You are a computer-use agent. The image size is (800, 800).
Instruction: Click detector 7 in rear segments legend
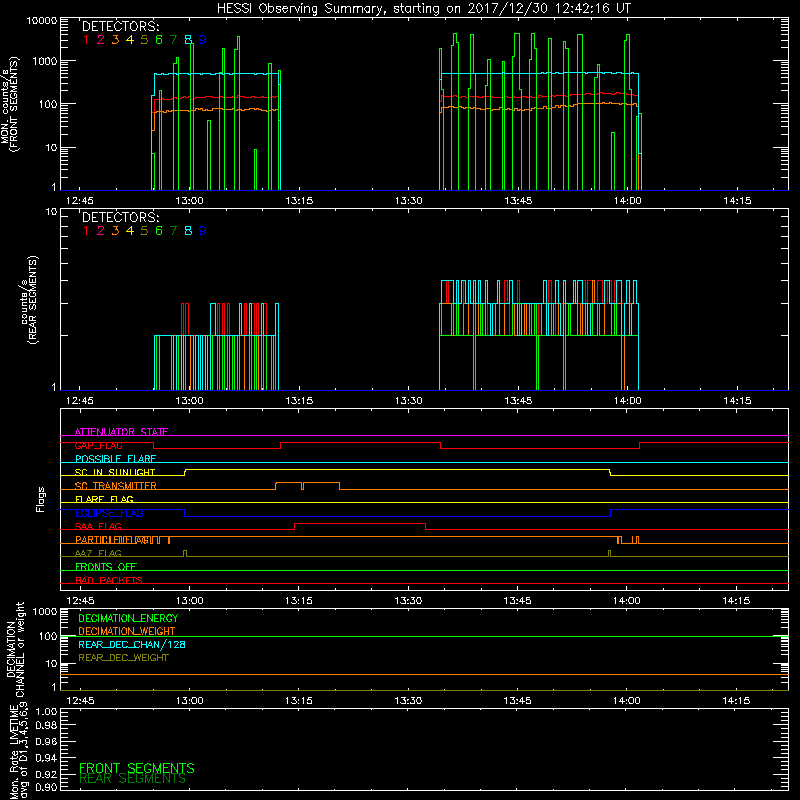[x=173, y=231]
